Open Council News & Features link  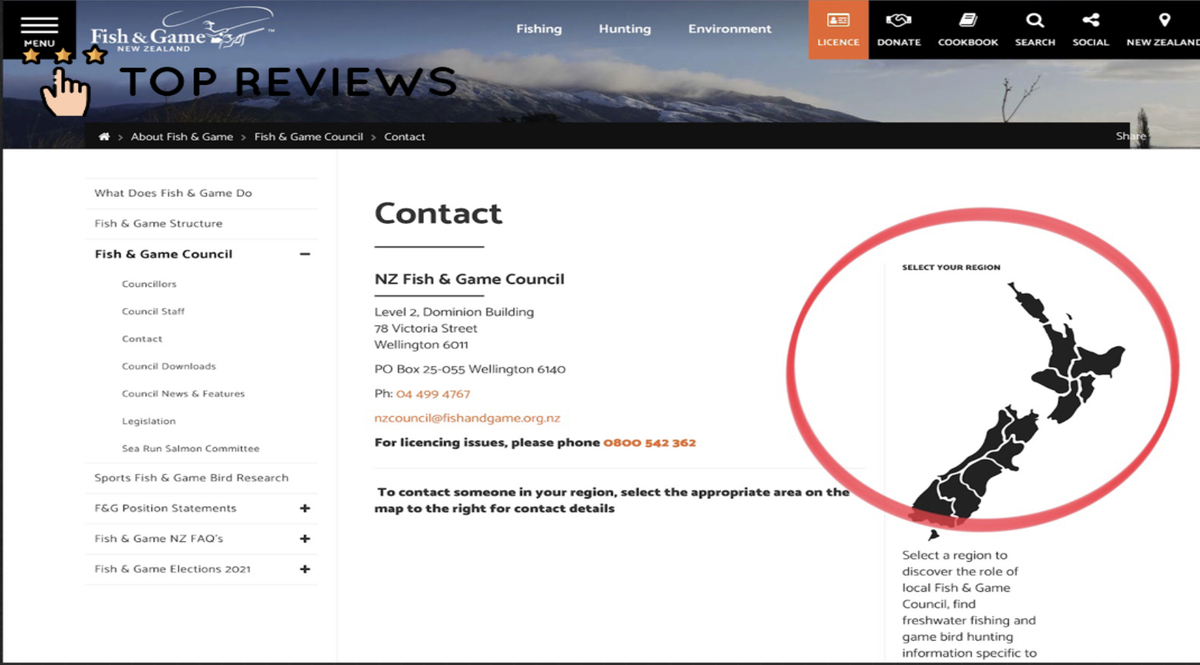point(183,394)
